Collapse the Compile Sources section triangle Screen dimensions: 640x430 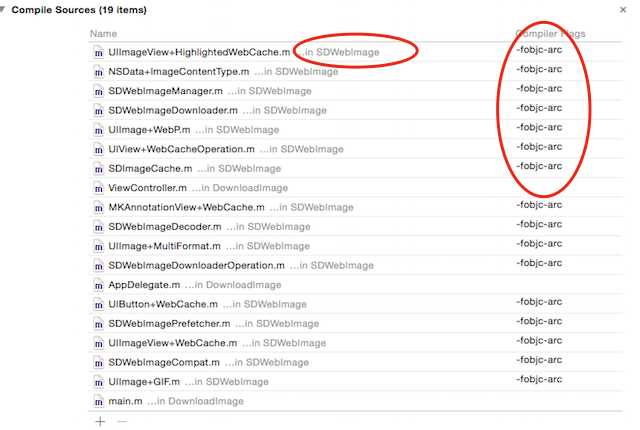[2, 9]
